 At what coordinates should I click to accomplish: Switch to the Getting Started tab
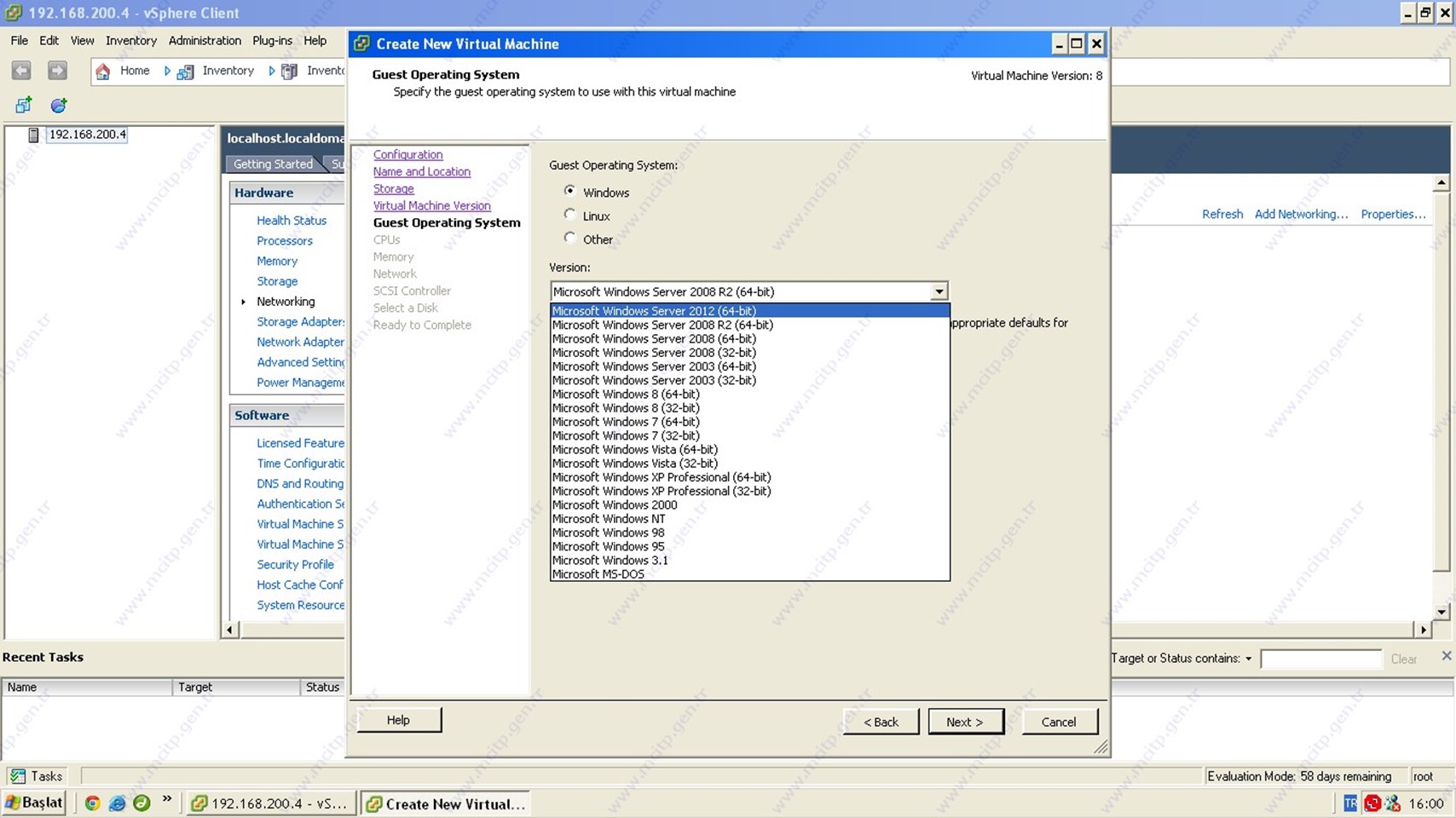point(273,164)
